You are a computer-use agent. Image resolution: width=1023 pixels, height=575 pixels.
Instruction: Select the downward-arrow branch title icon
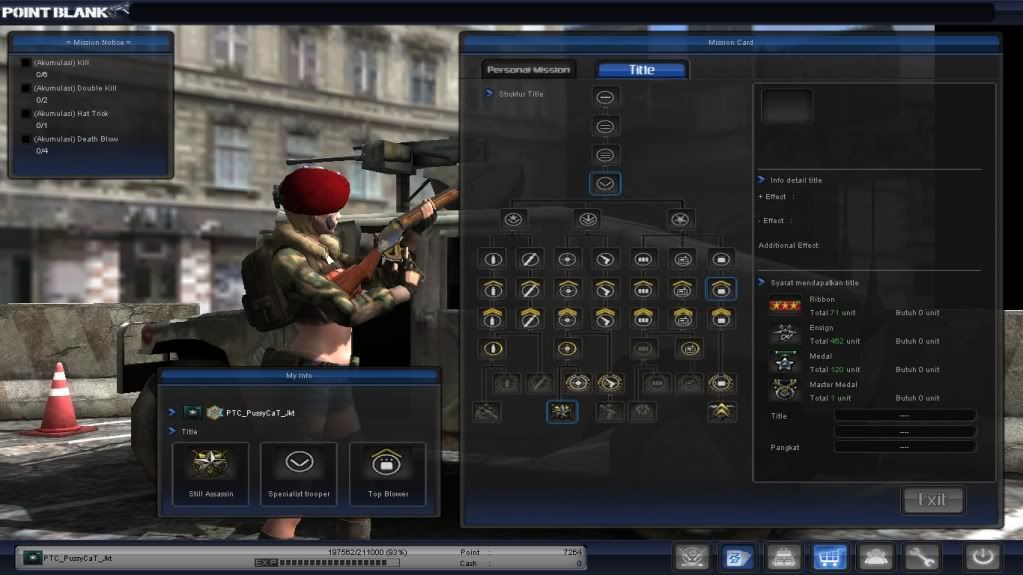(588, 219)
